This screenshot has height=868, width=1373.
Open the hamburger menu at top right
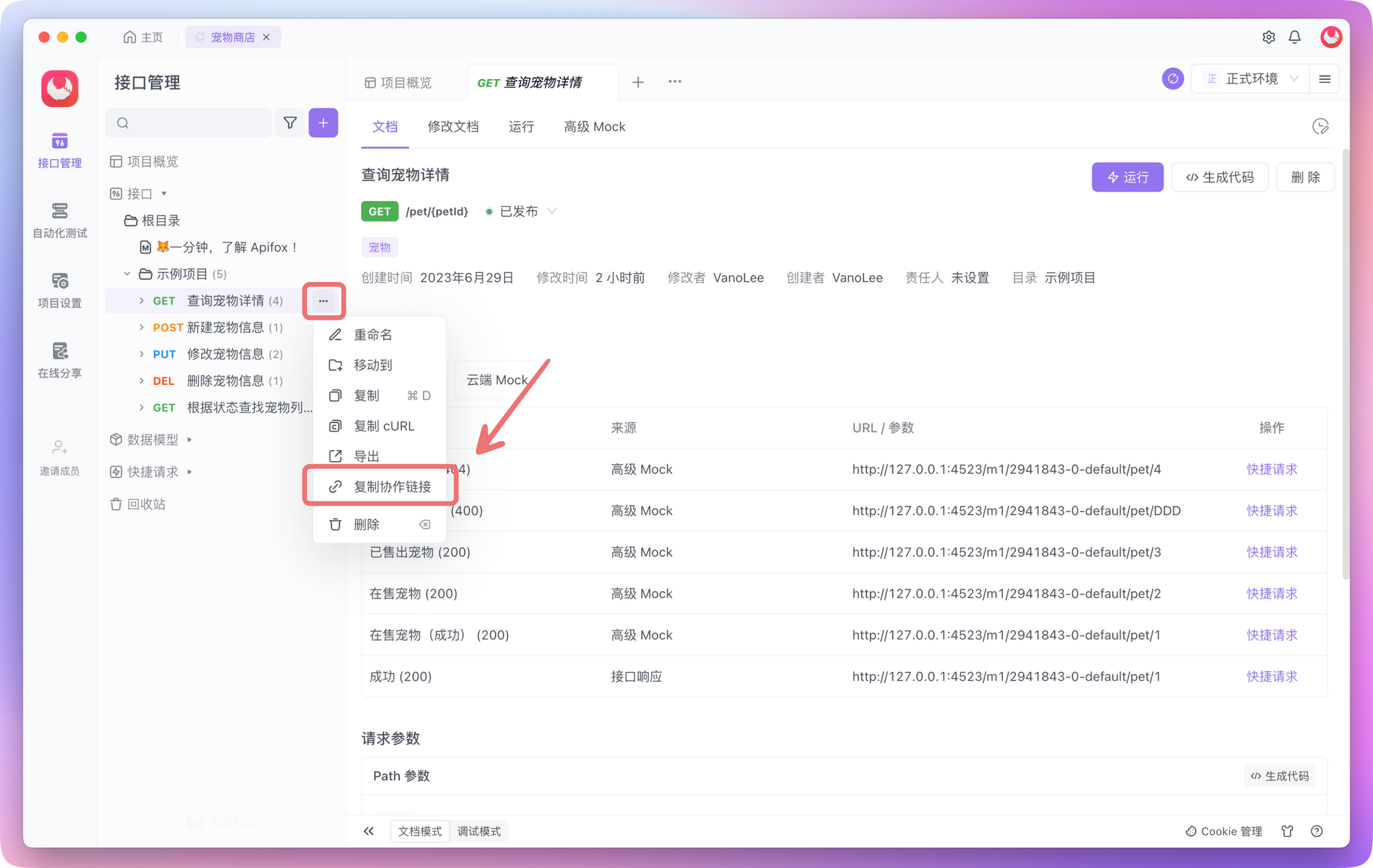1325,79
